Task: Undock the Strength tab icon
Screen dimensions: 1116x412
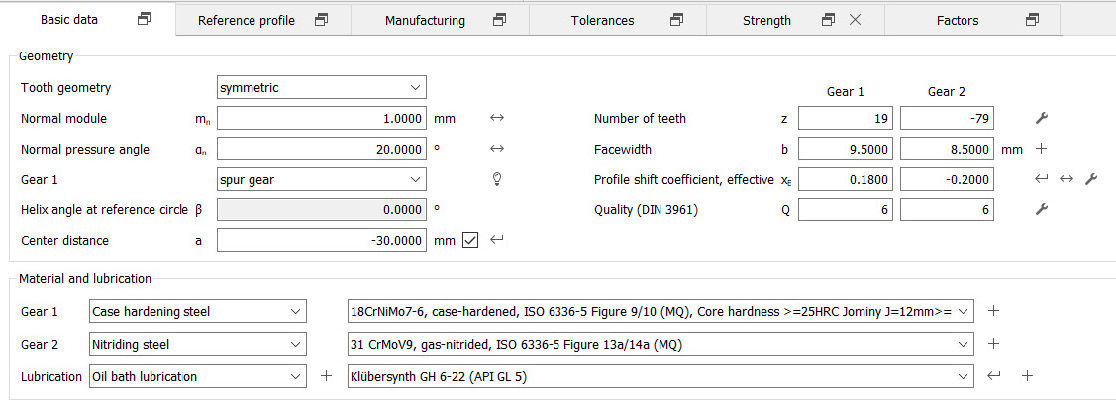Action: (828, 20)
